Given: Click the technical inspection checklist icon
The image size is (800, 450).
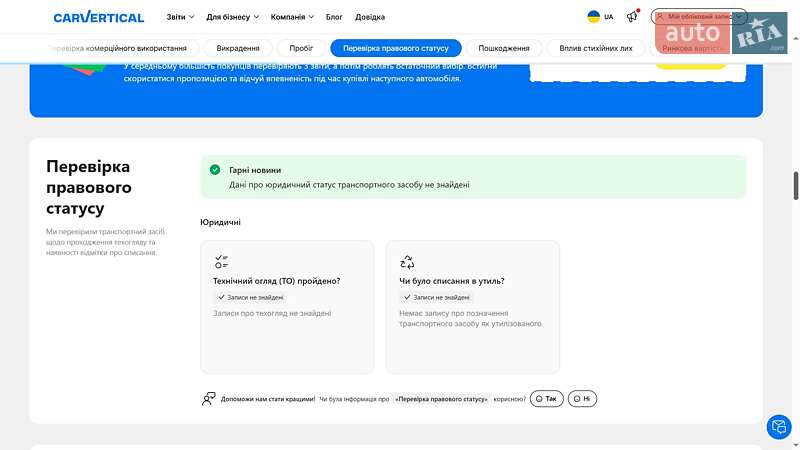Looking at the screenshot, I should (x=221, y=262).
